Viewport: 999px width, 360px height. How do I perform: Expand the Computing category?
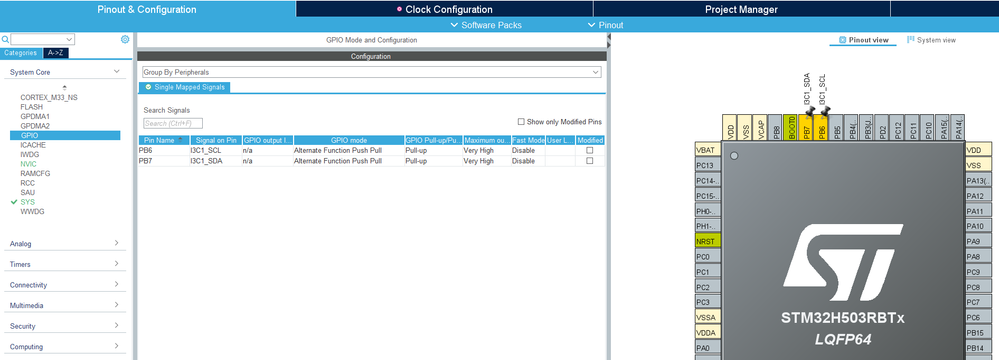tap(117, 346)
